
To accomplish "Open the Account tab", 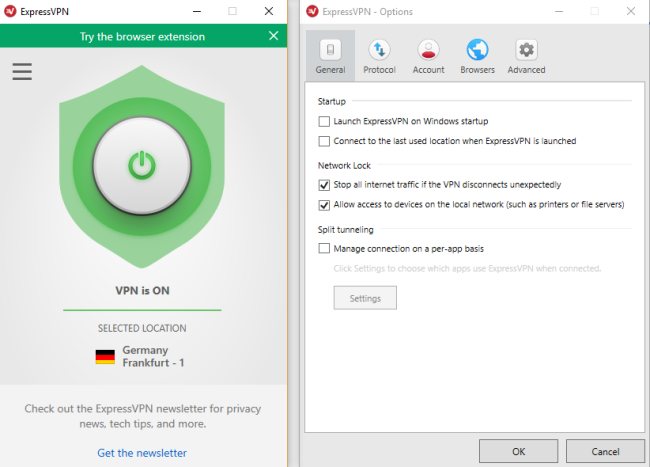I will tap(428, 56).
